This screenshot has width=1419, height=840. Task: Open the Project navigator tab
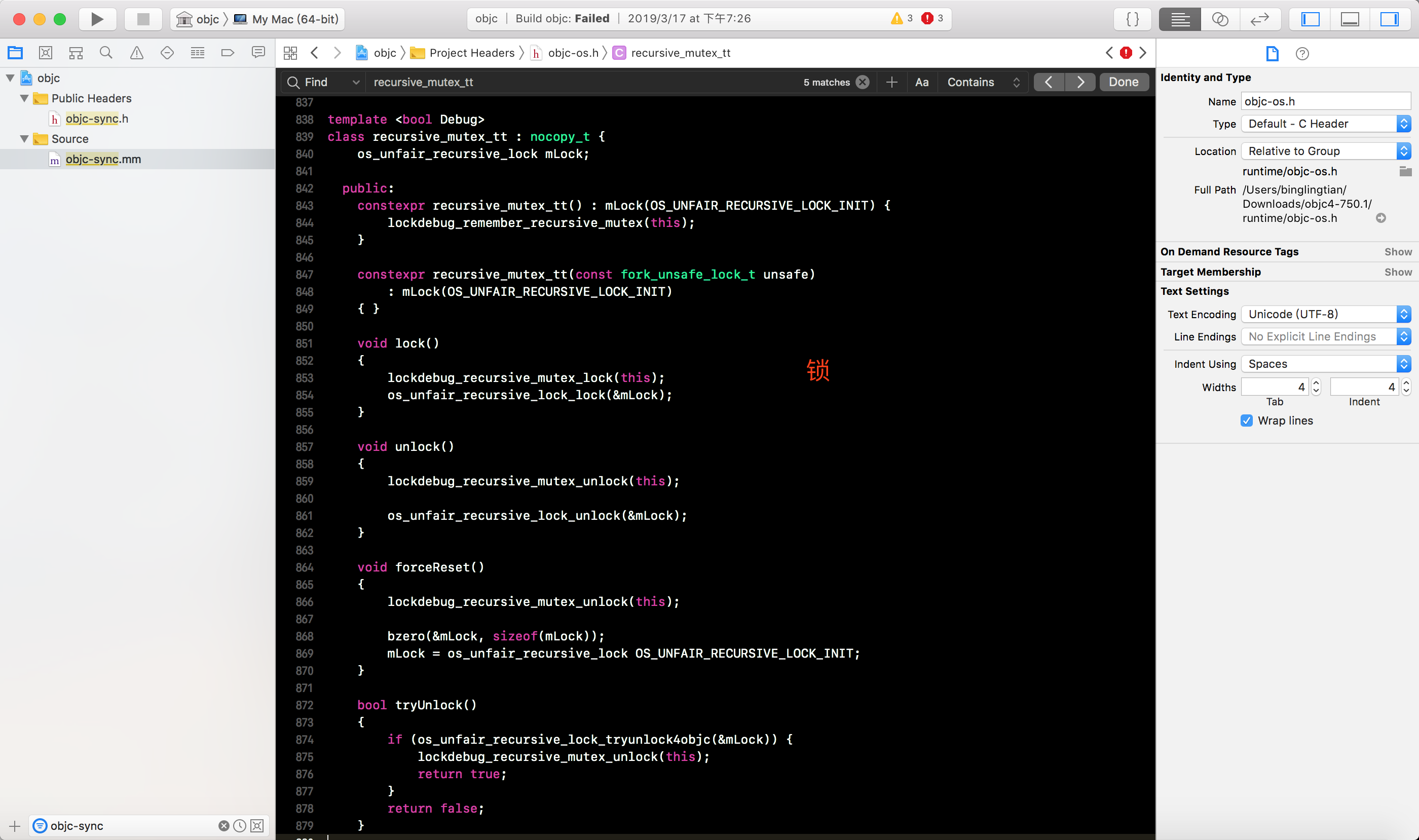tap(15, 53)
